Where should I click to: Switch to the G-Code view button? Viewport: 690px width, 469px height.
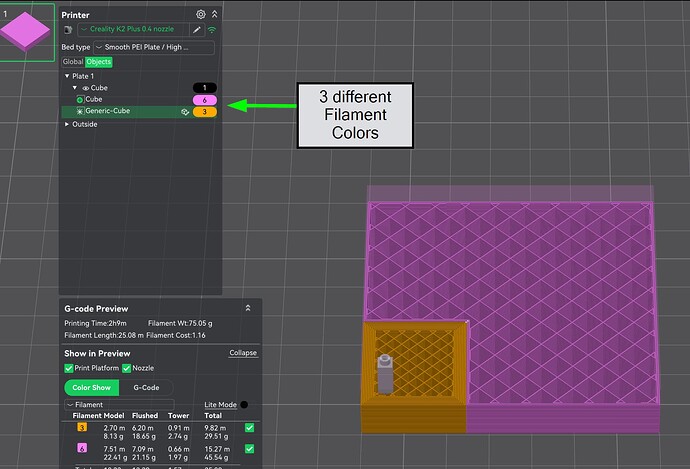pos(146,388)
